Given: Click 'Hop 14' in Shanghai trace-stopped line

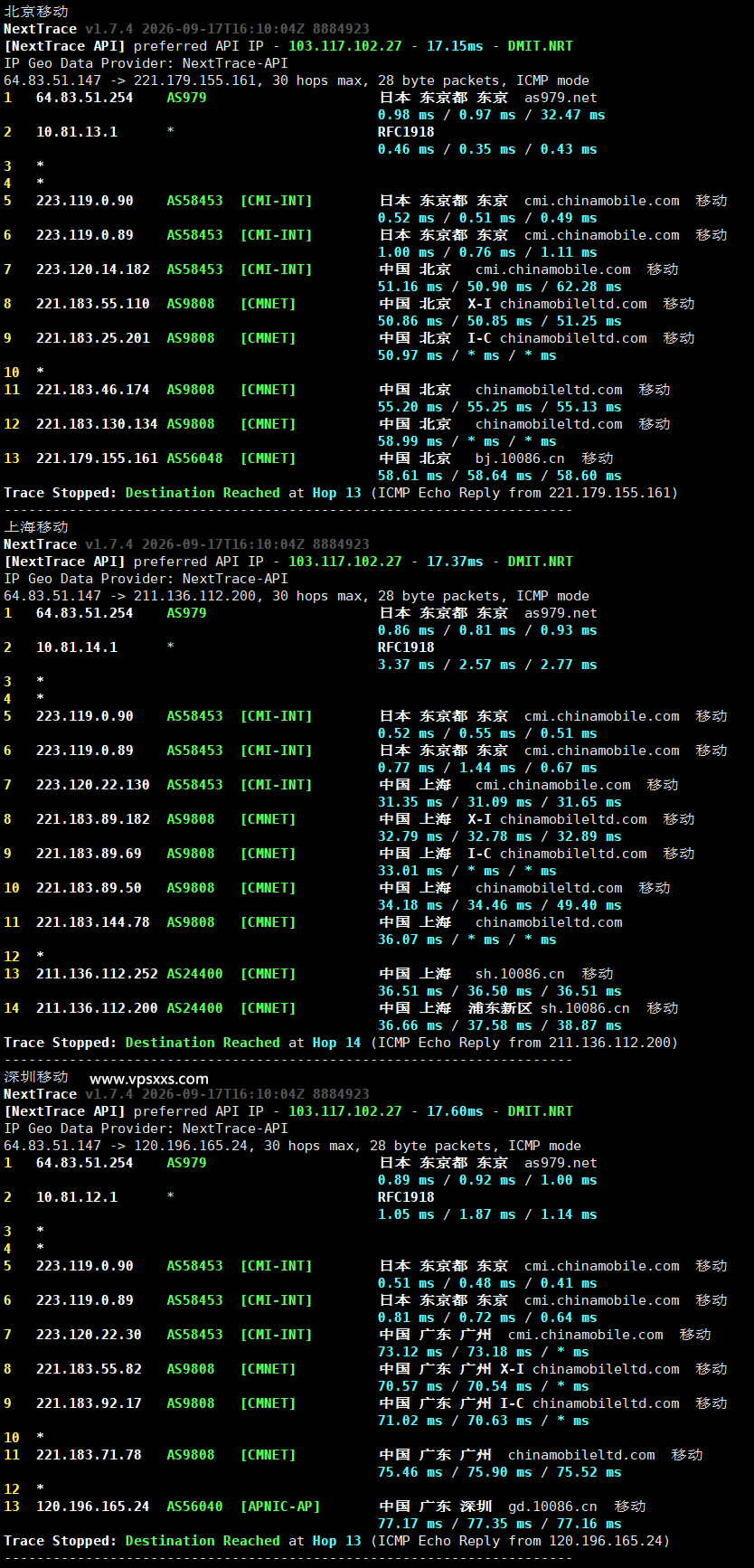Looking at the screenshot, I should tap(337, 1043).
